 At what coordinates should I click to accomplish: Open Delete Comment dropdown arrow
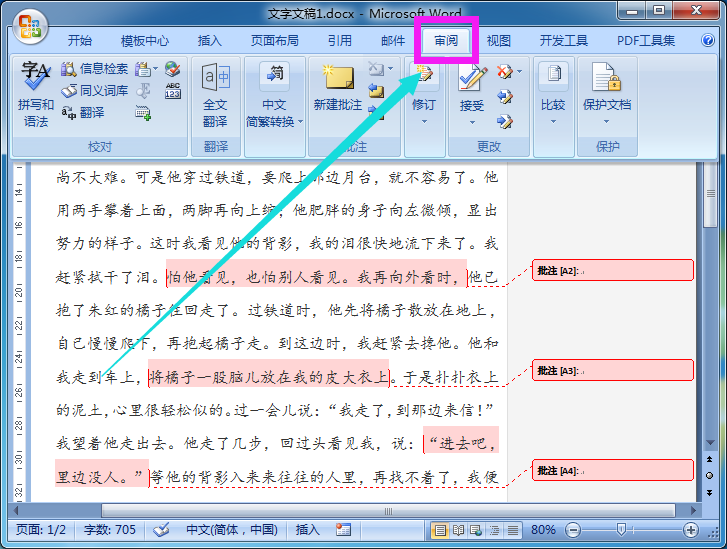click(x=390, y=69)
